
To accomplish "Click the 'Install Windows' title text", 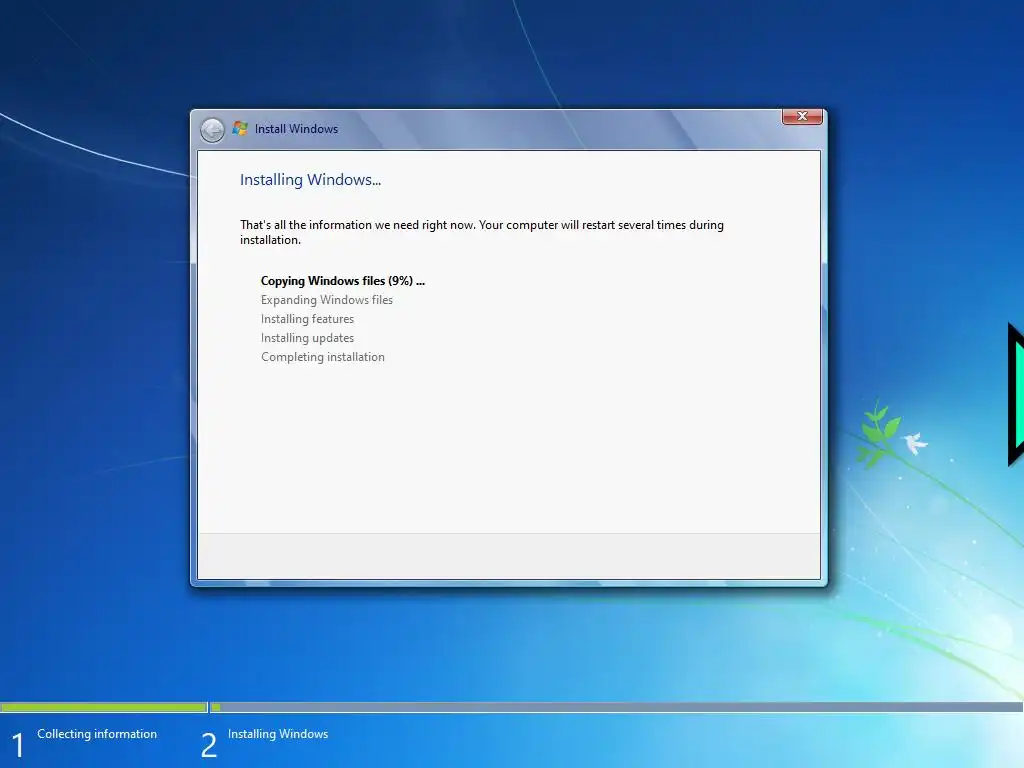I will (x=296, y=129).
